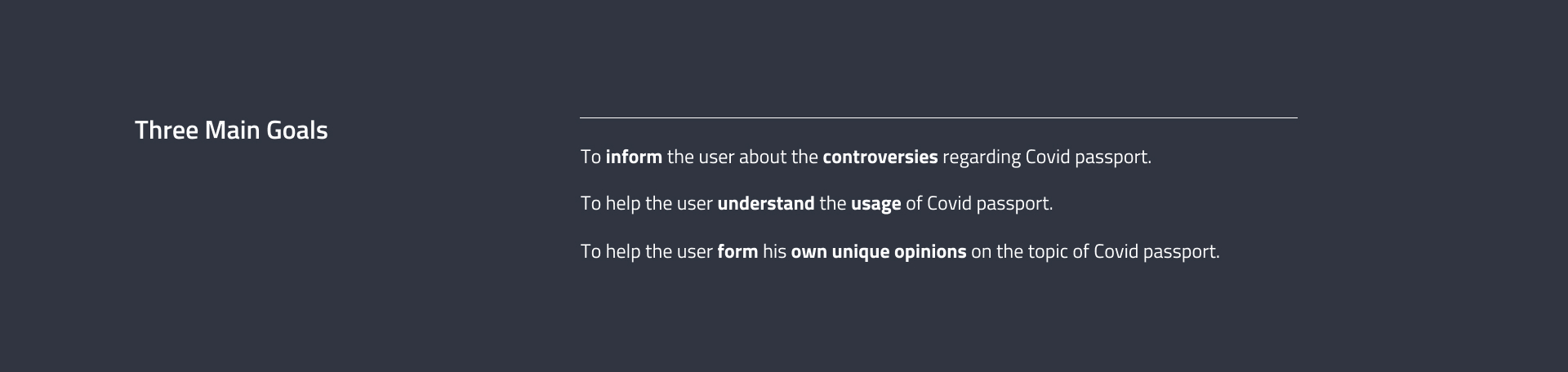Click the bold word "form"

[x=737, y=251]
